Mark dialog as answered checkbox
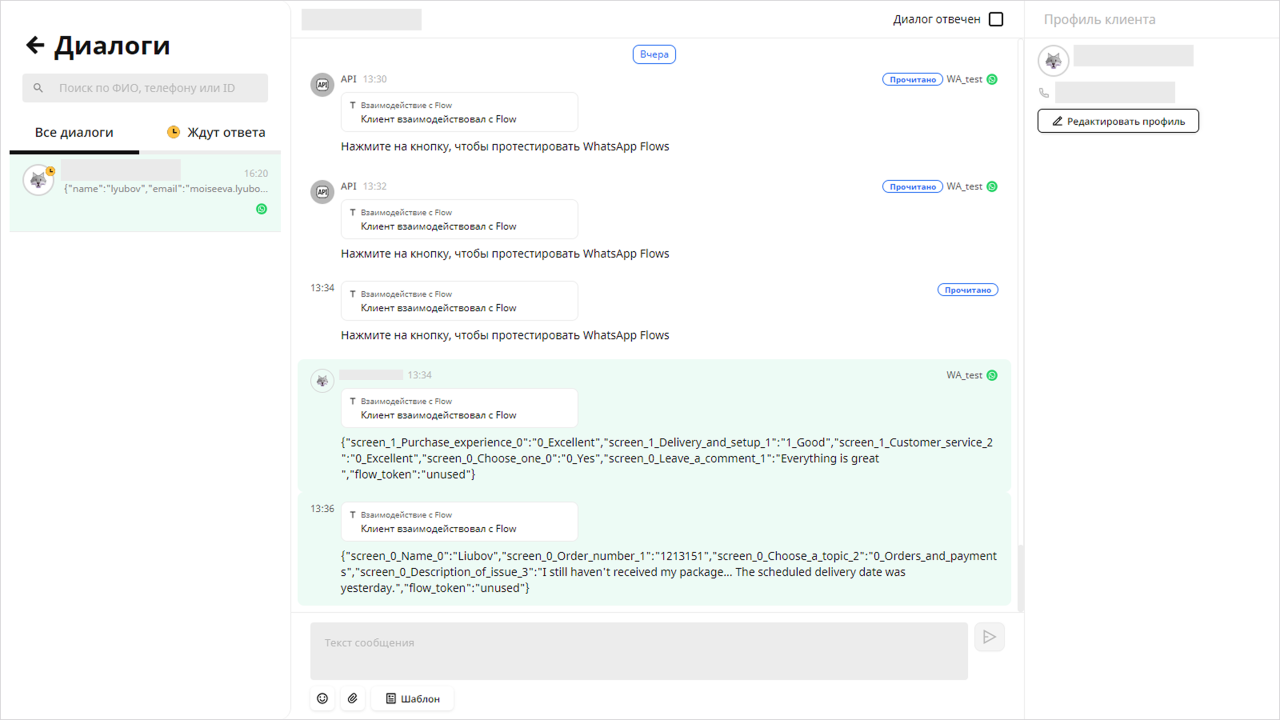This screenshot has height=720, width=1280. point(996,19)
